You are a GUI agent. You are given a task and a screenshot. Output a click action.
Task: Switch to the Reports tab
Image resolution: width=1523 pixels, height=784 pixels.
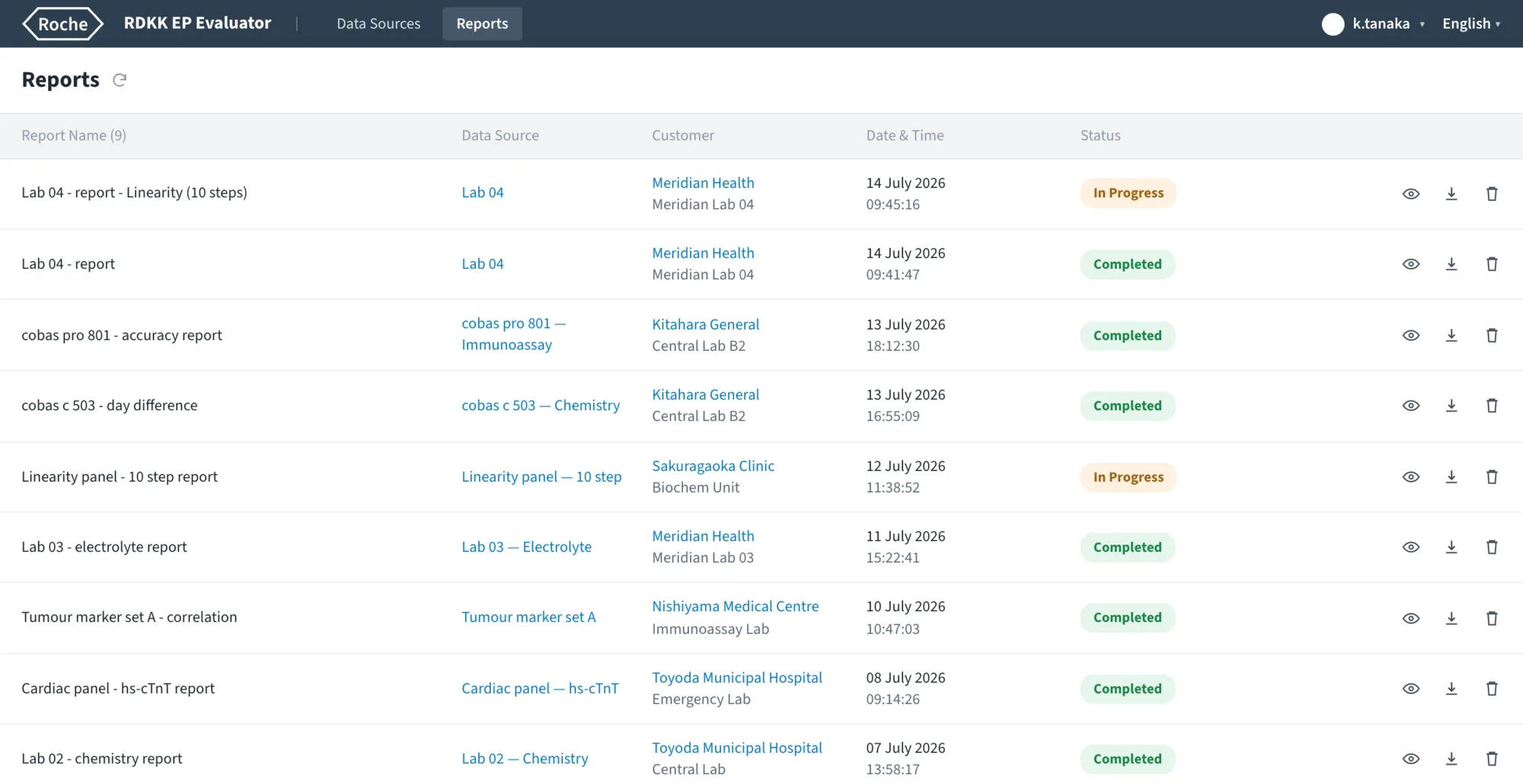click(x=482, y=24)
